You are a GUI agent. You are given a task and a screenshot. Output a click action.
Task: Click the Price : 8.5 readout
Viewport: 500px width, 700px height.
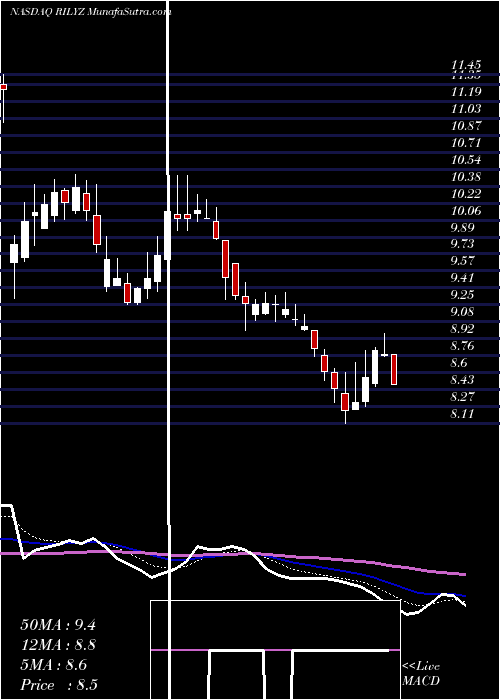tap(59, 685)
